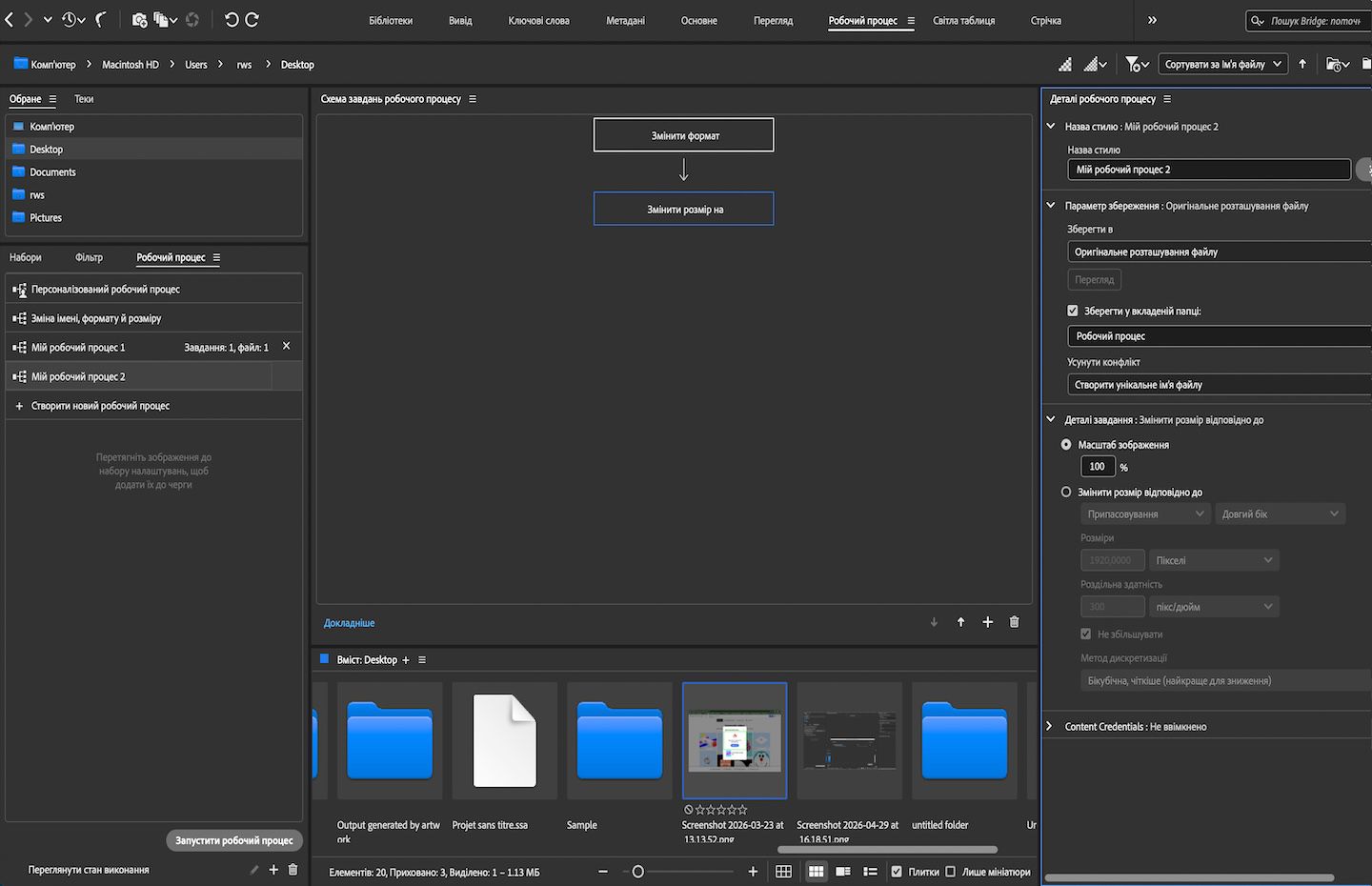
Task: Move task up in workflow schema
Action: point(960,622)
